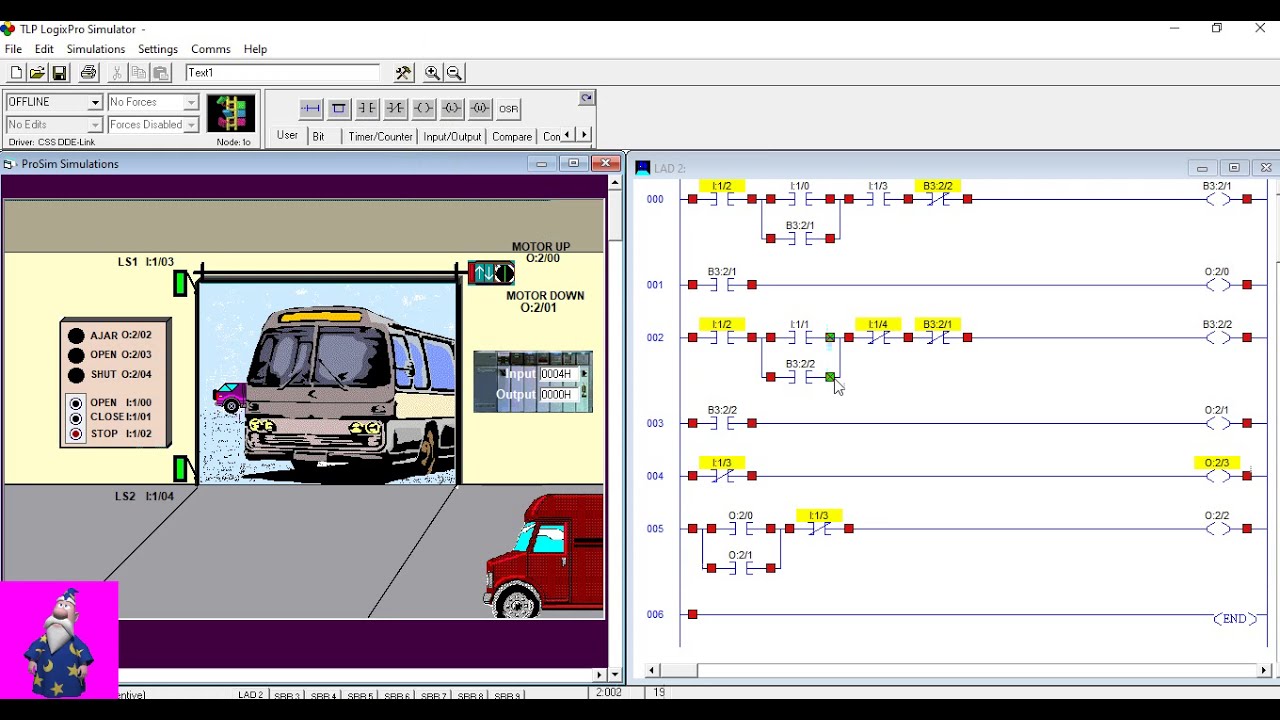Click the green LS2 limit switch
This screenshot has height=720, width=1280.
click(180, 468)
